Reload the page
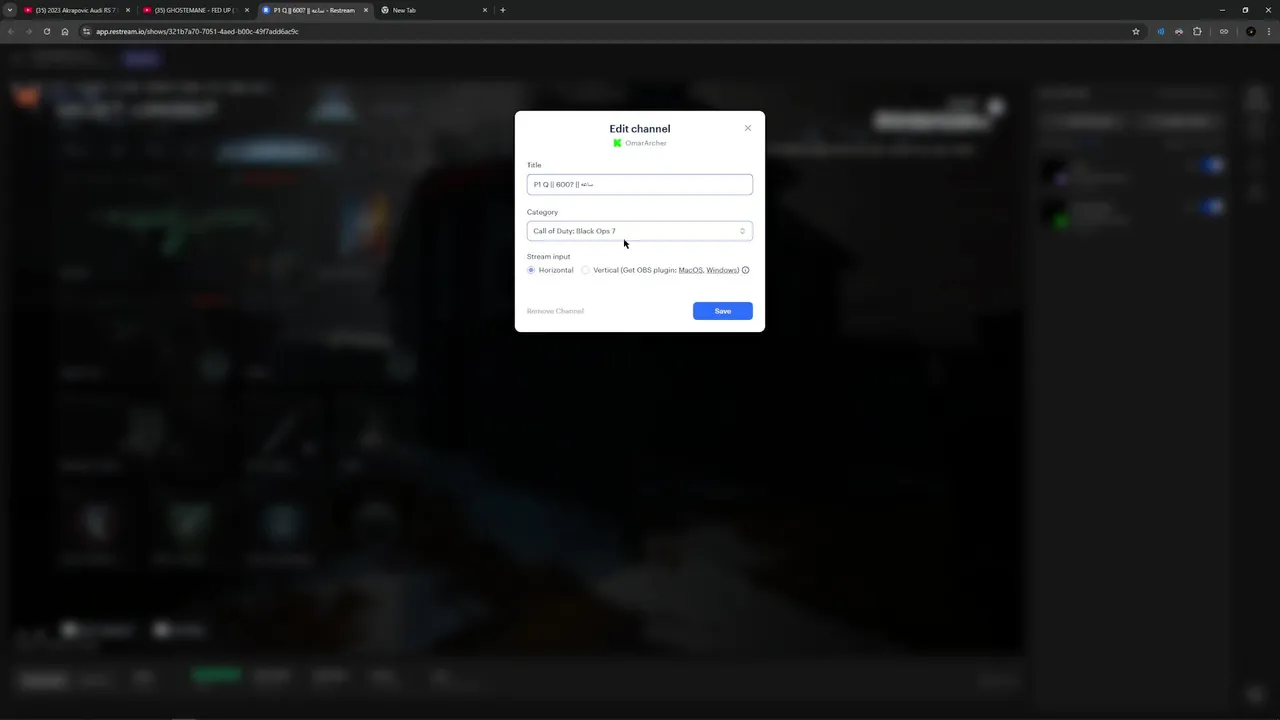The height and width of the screenshot is (720, 1280). 46,31
